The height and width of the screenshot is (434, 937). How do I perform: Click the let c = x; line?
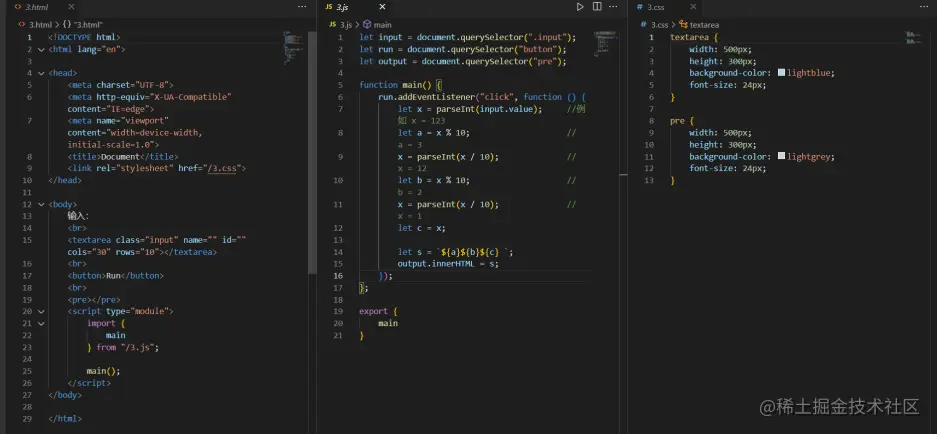(x=421, y=228)
